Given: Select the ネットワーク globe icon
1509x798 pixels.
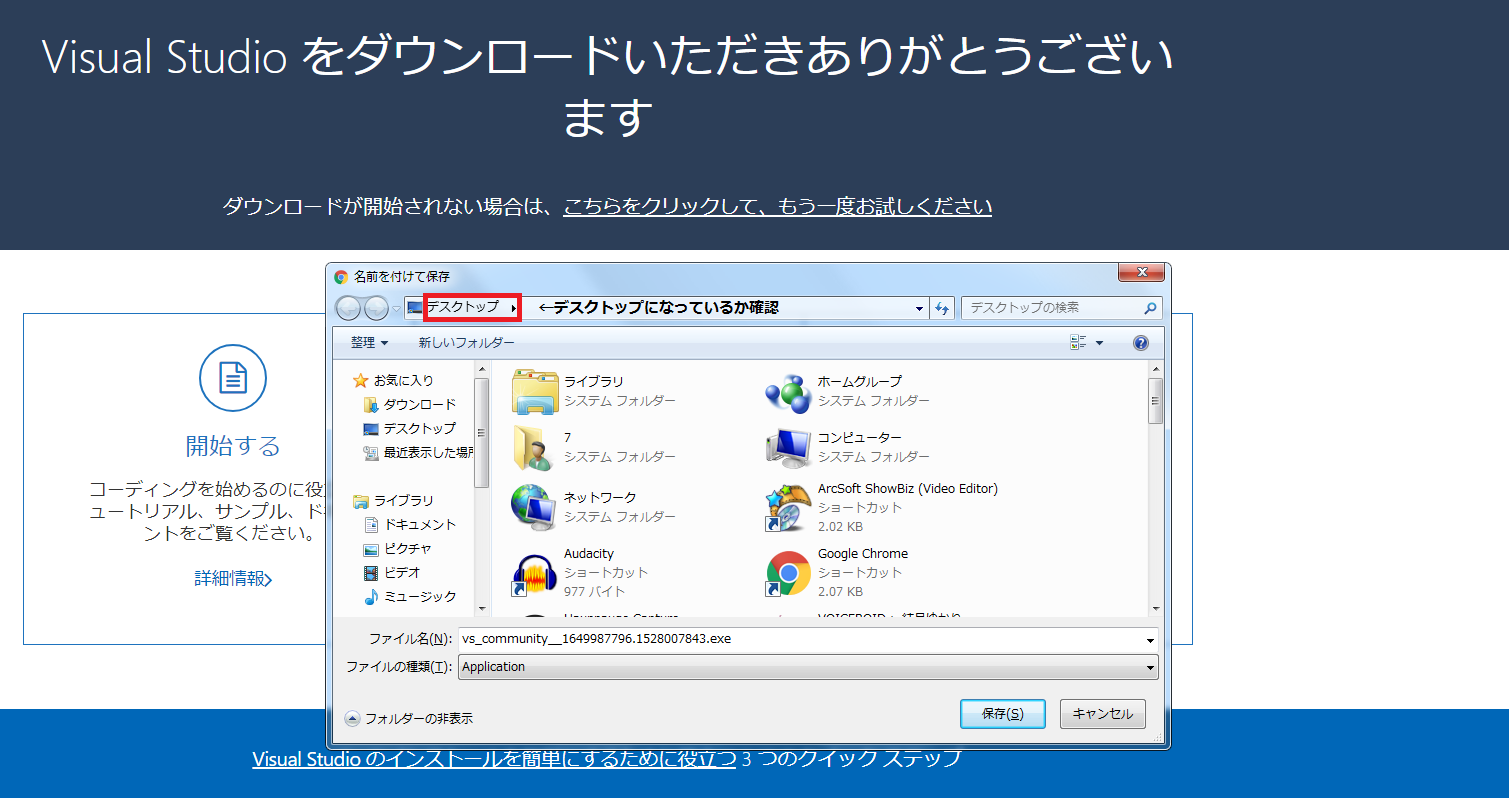Looking at the screenshot, I should tap(535, 507).
